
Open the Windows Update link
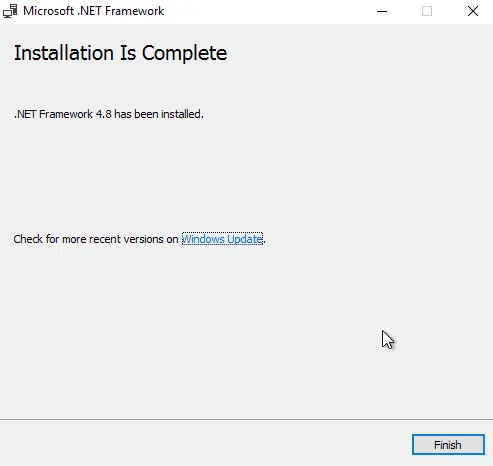[x=222, y=239]
